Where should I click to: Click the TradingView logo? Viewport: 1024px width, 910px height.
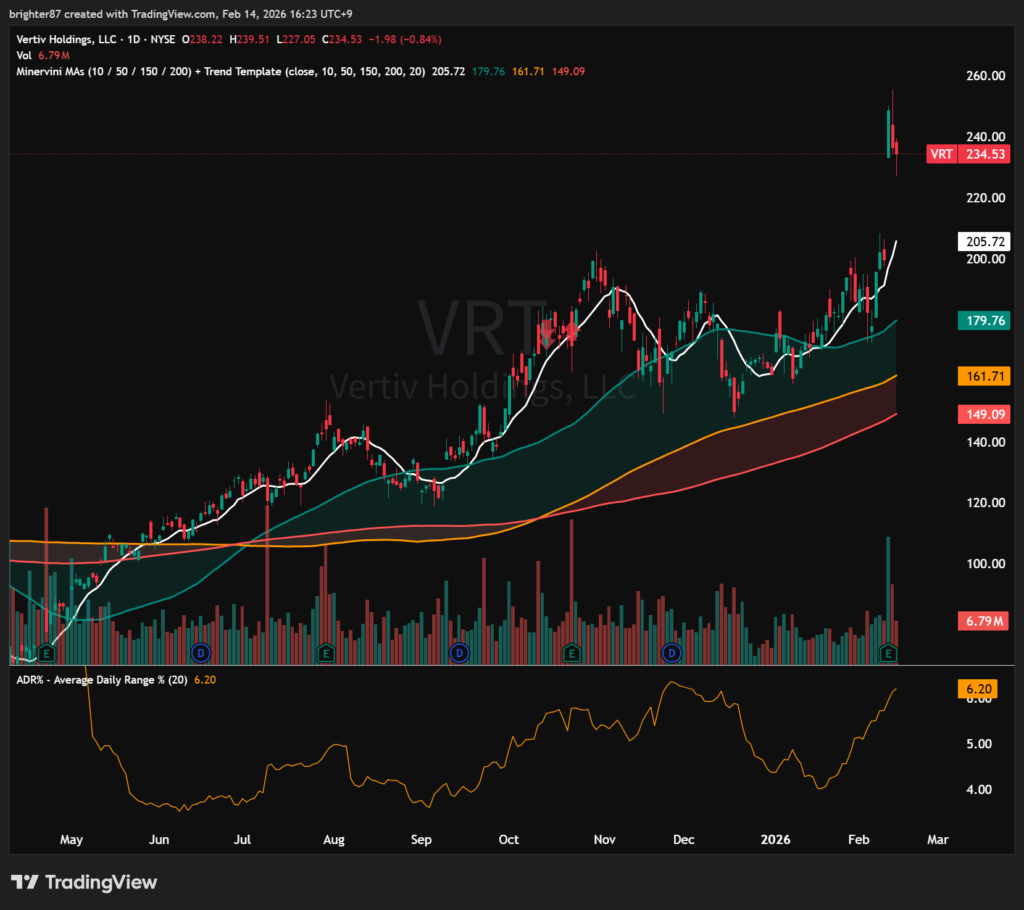click(x=84, y=882)
